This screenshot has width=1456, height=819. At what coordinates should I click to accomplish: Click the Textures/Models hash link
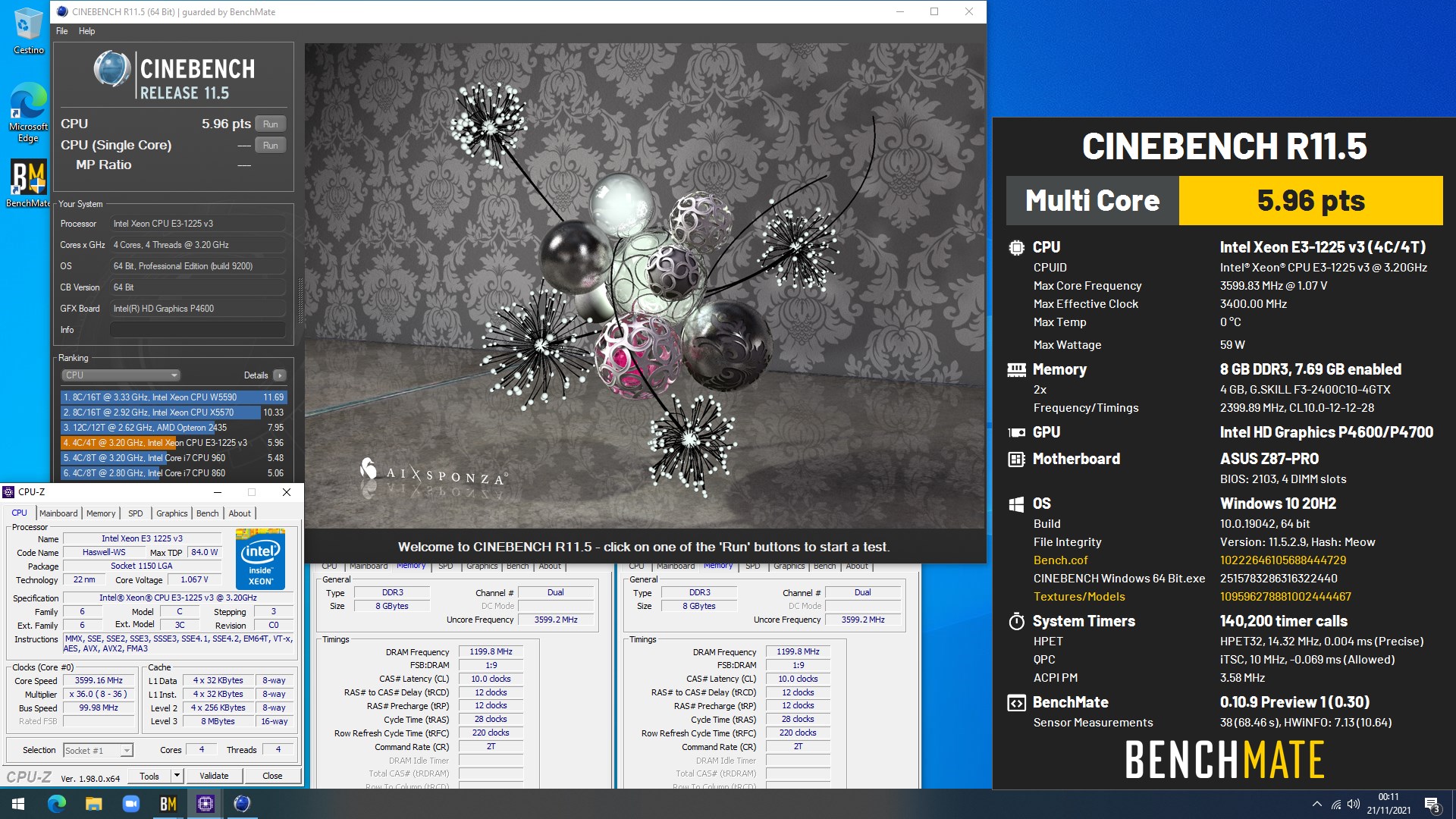(1285, 597)
